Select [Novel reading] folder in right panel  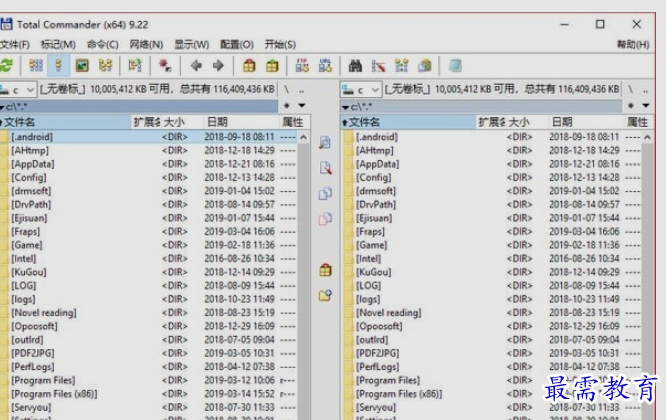pos(491,313)
